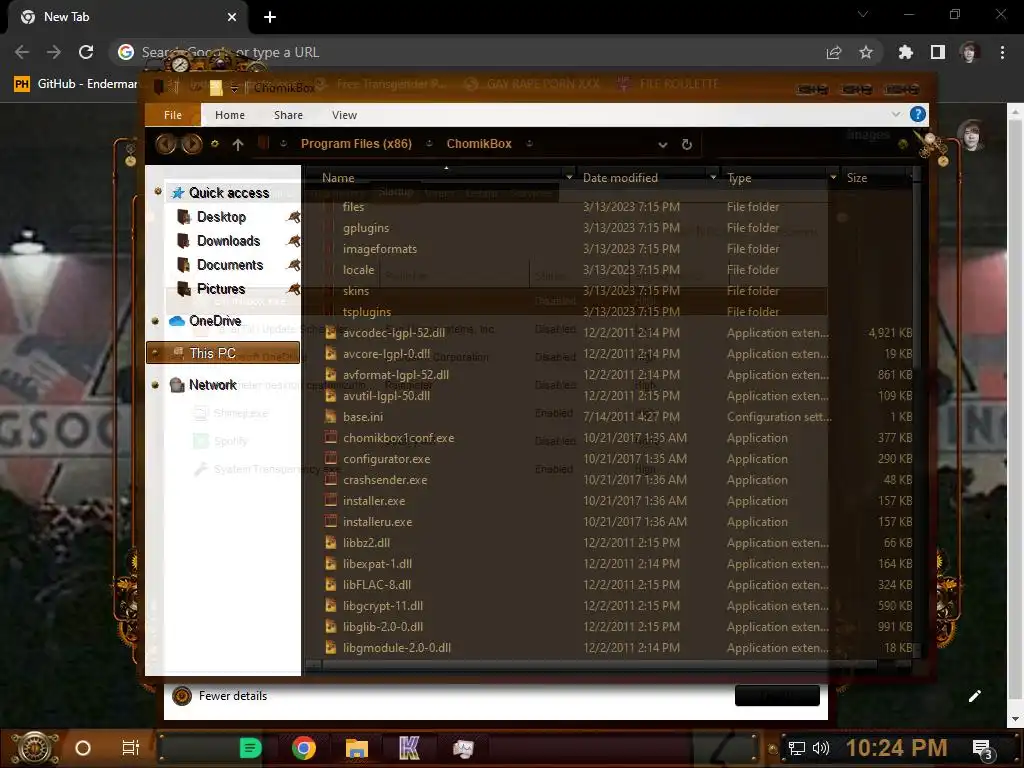Select configurator.exe application icon

click(331, 458)
